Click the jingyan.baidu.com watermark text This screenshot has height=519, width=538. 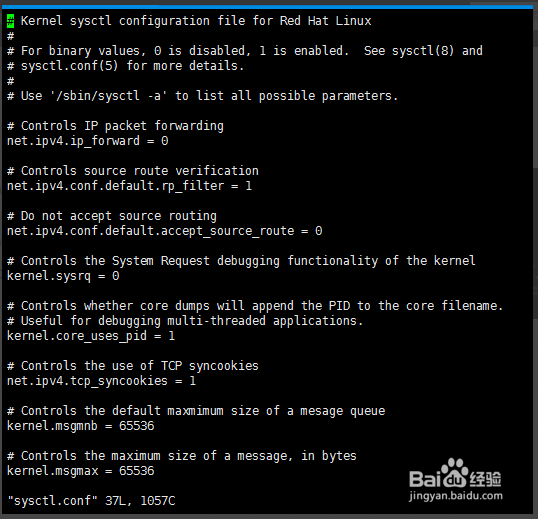[x=456, y=496]
